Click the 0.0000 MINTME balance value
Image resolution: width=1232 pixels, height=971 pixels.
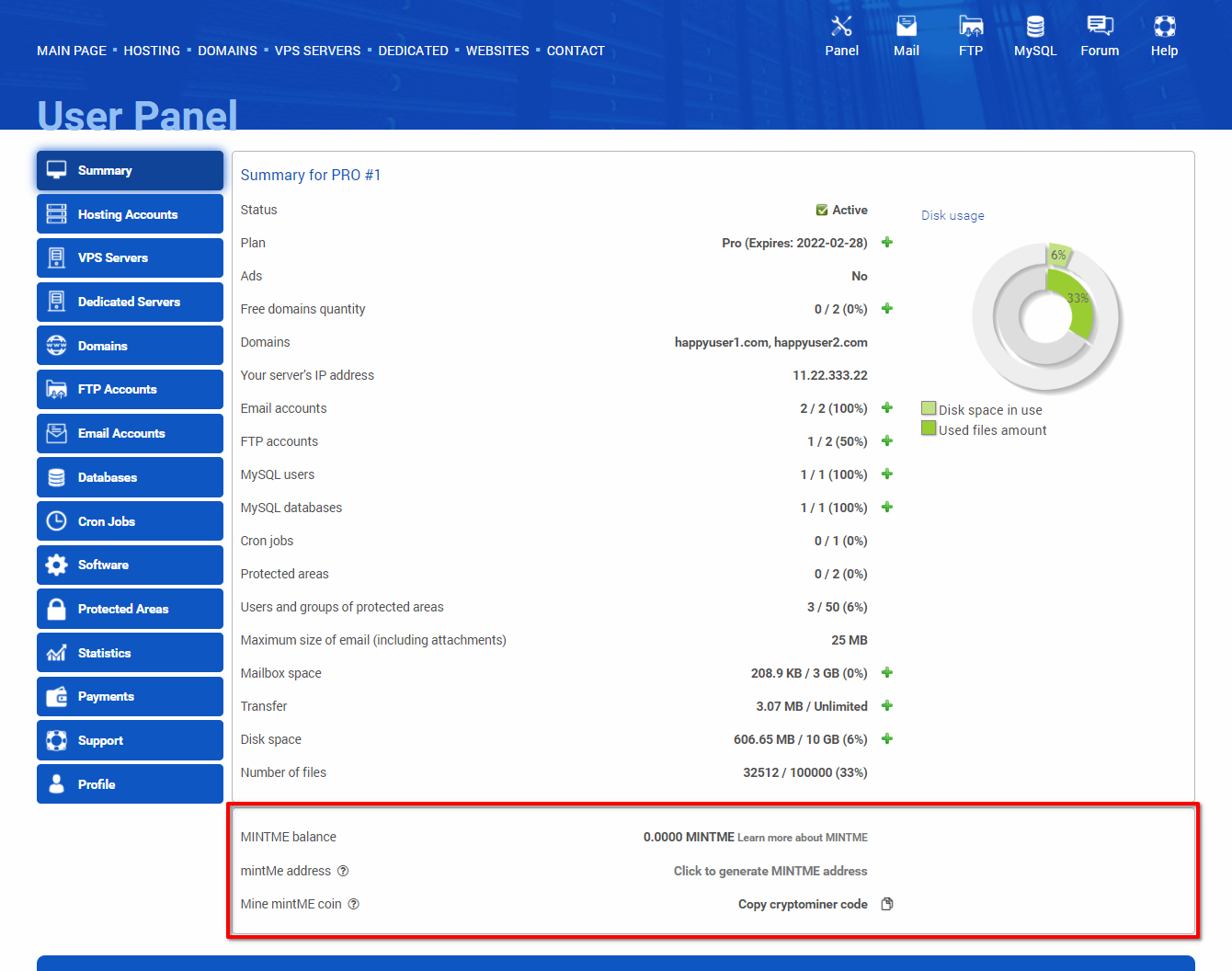(x=689, y=837)
